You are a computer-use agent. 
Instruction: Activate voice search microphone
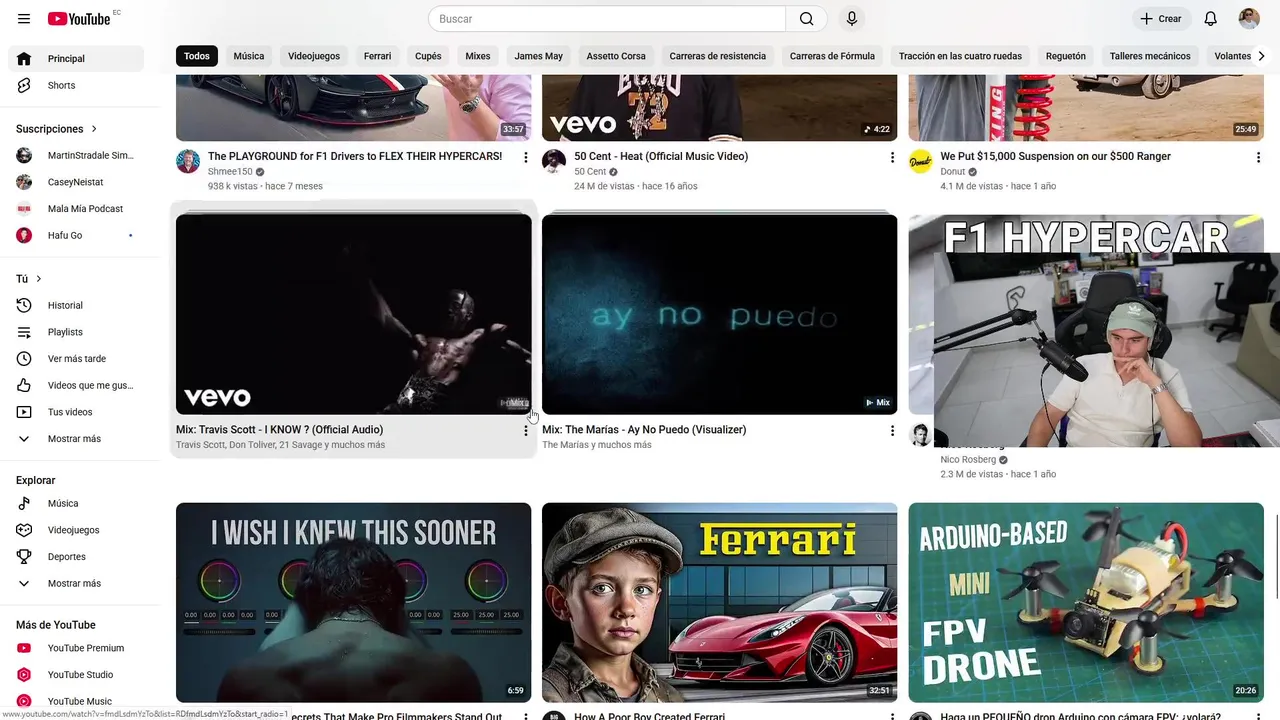coord(852,19)
